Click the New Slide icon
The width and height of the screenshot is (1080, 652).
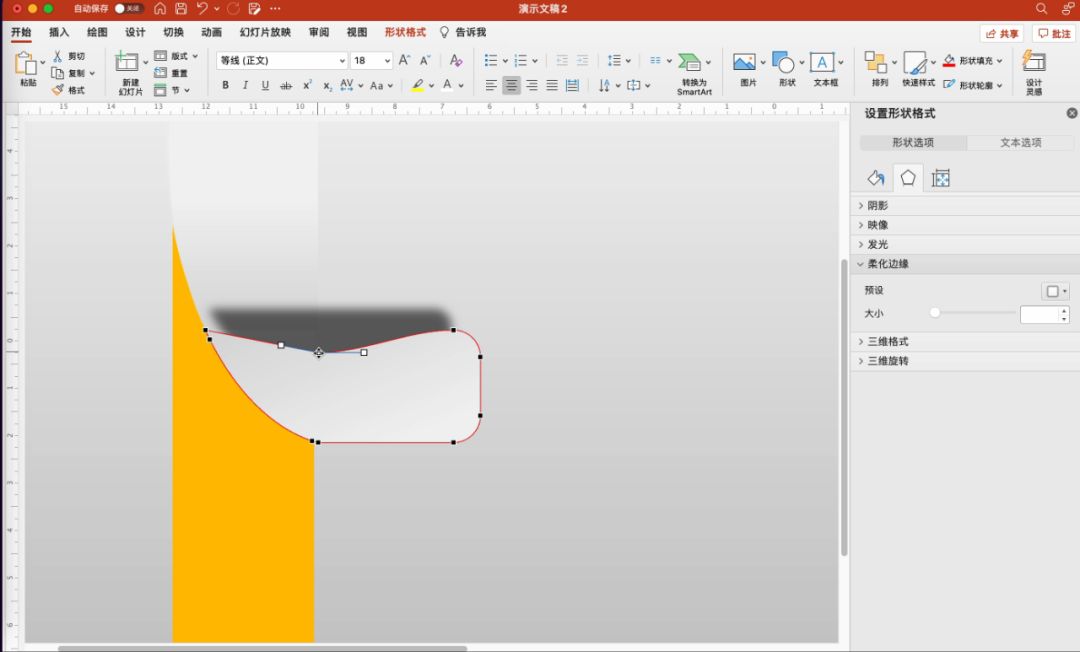tap(127, 62)
